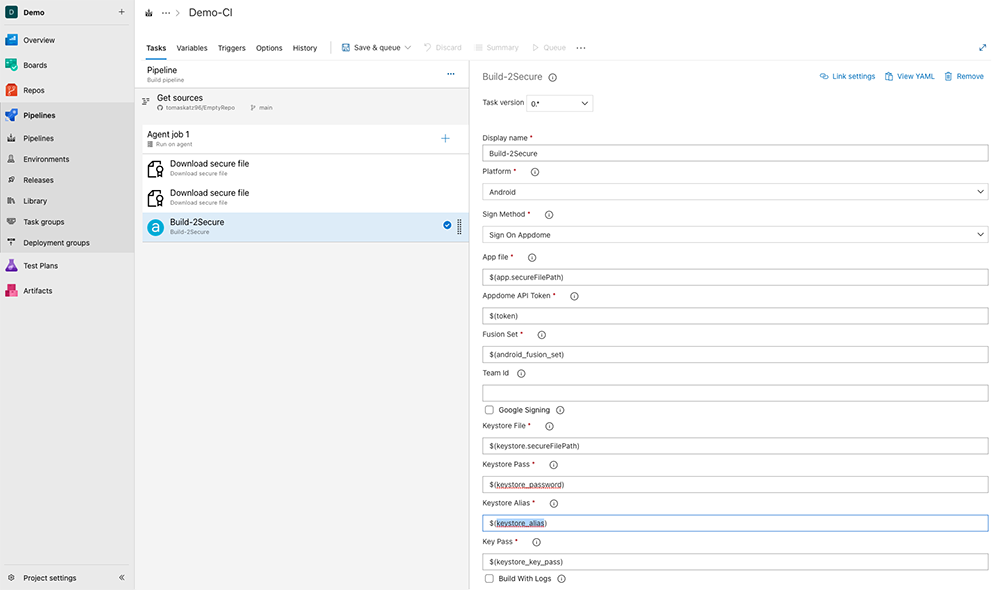Open the Releases section
Screen dimensions: 1000x590
click(40, 180)
